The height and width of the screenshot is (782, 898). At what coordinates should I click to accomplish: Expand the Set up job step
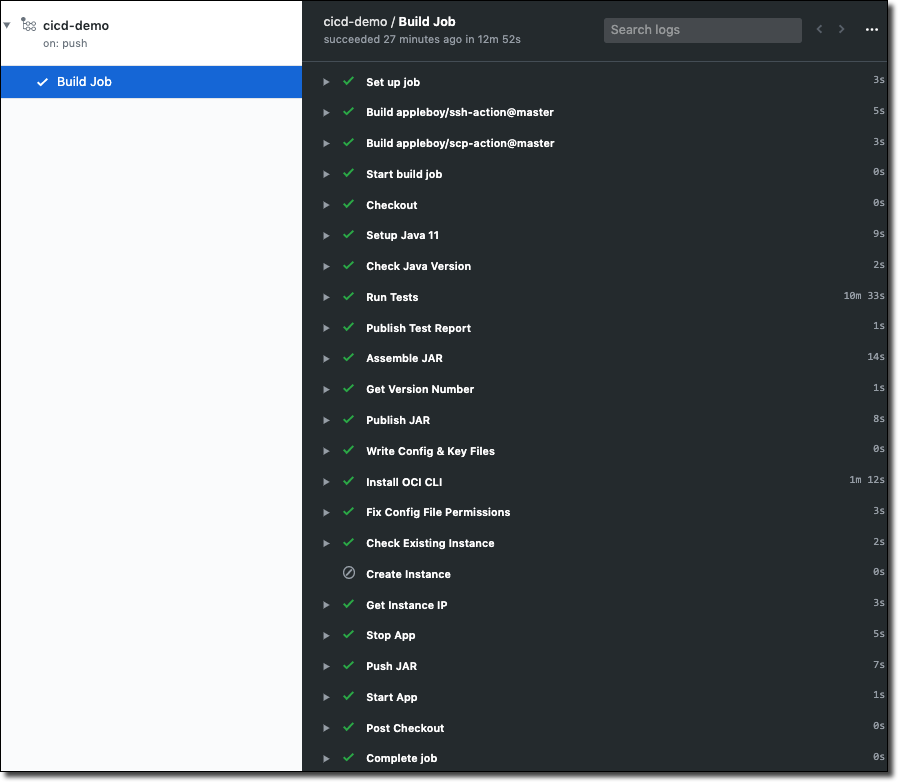pos(327,82)
